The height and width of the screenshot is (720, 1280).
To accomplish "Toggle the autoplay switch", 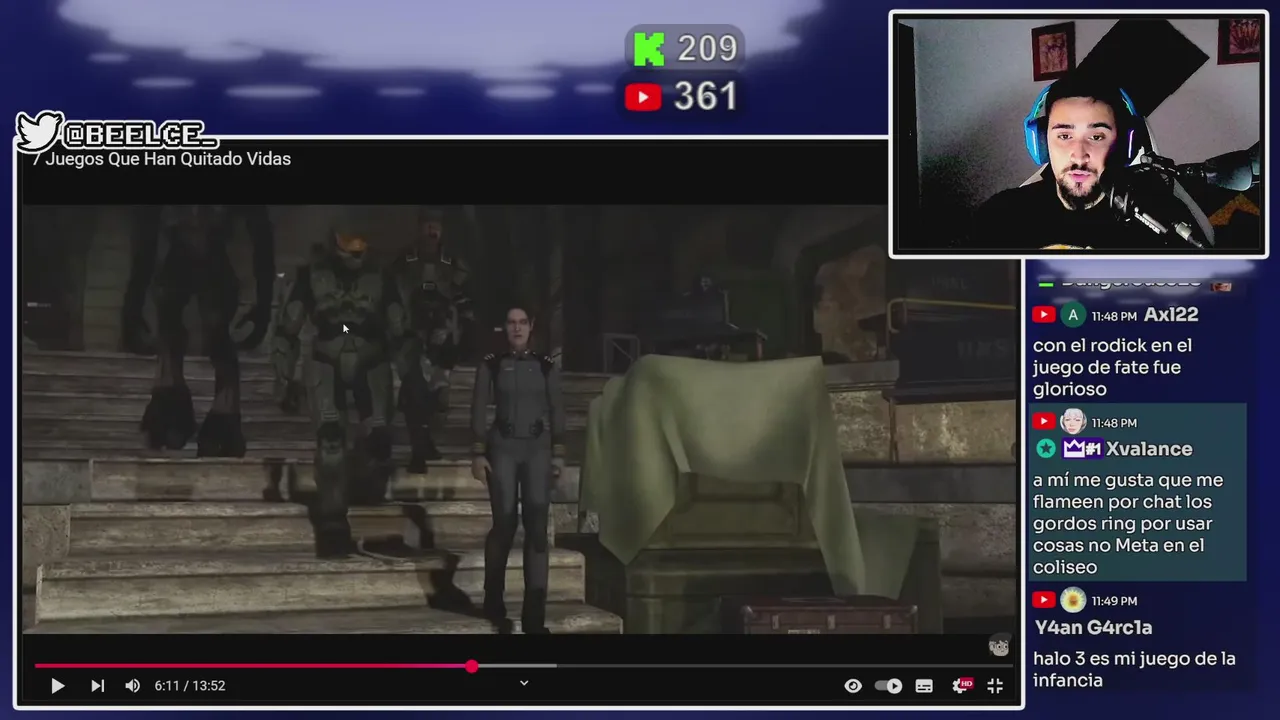I will (888, 686).
